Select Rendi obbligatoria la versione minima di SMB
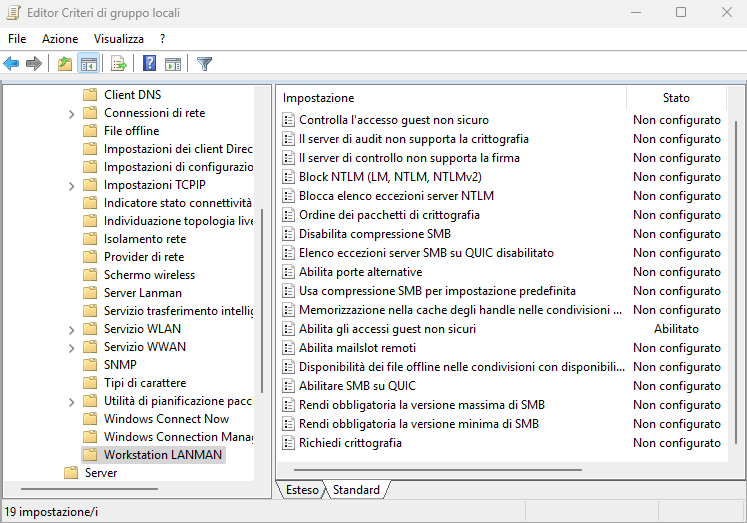747x523 pixels. point(419,424)
